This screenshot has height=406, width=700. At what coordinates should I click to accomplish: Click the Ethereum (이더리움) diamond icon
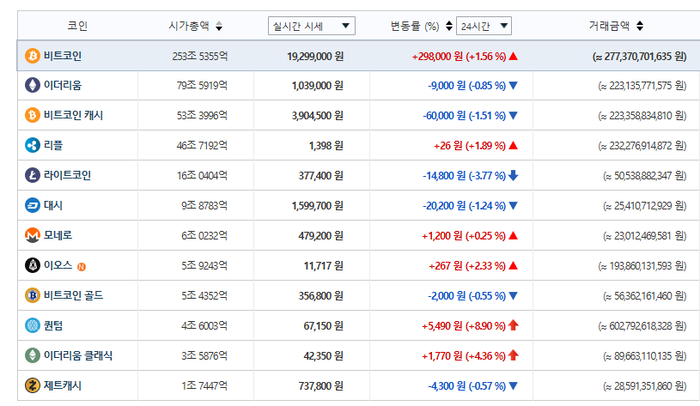[x=32, y=85]
